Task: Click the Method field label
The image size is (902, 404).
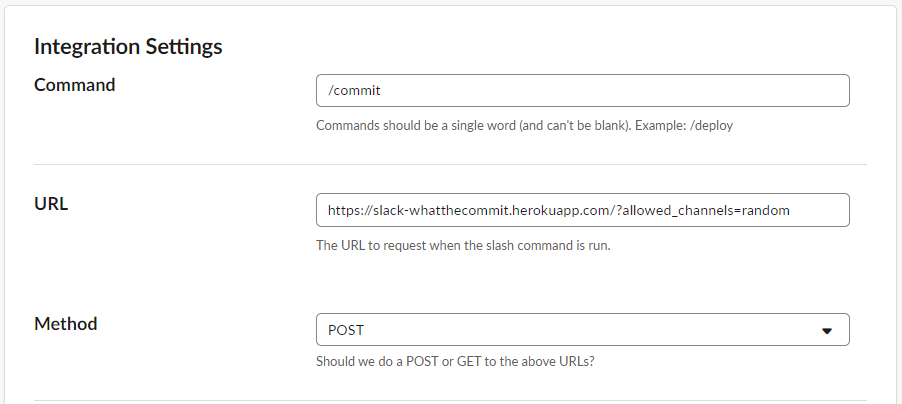Action: coord(66,323)
